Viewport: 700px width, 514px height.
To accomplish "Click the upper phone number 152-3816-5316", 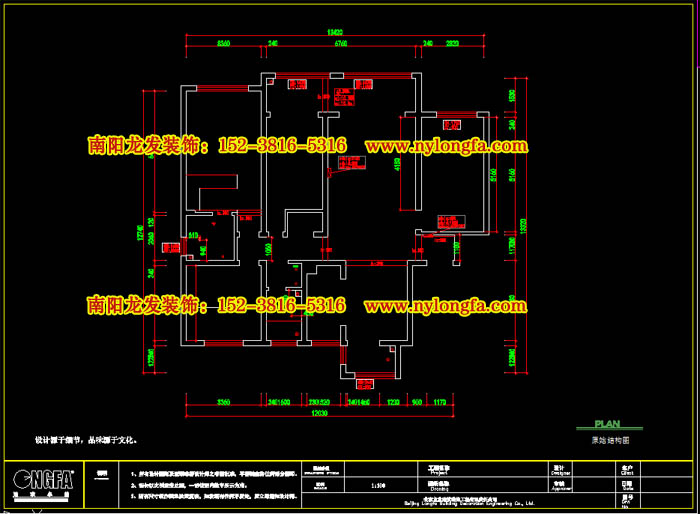I will 282,146.
